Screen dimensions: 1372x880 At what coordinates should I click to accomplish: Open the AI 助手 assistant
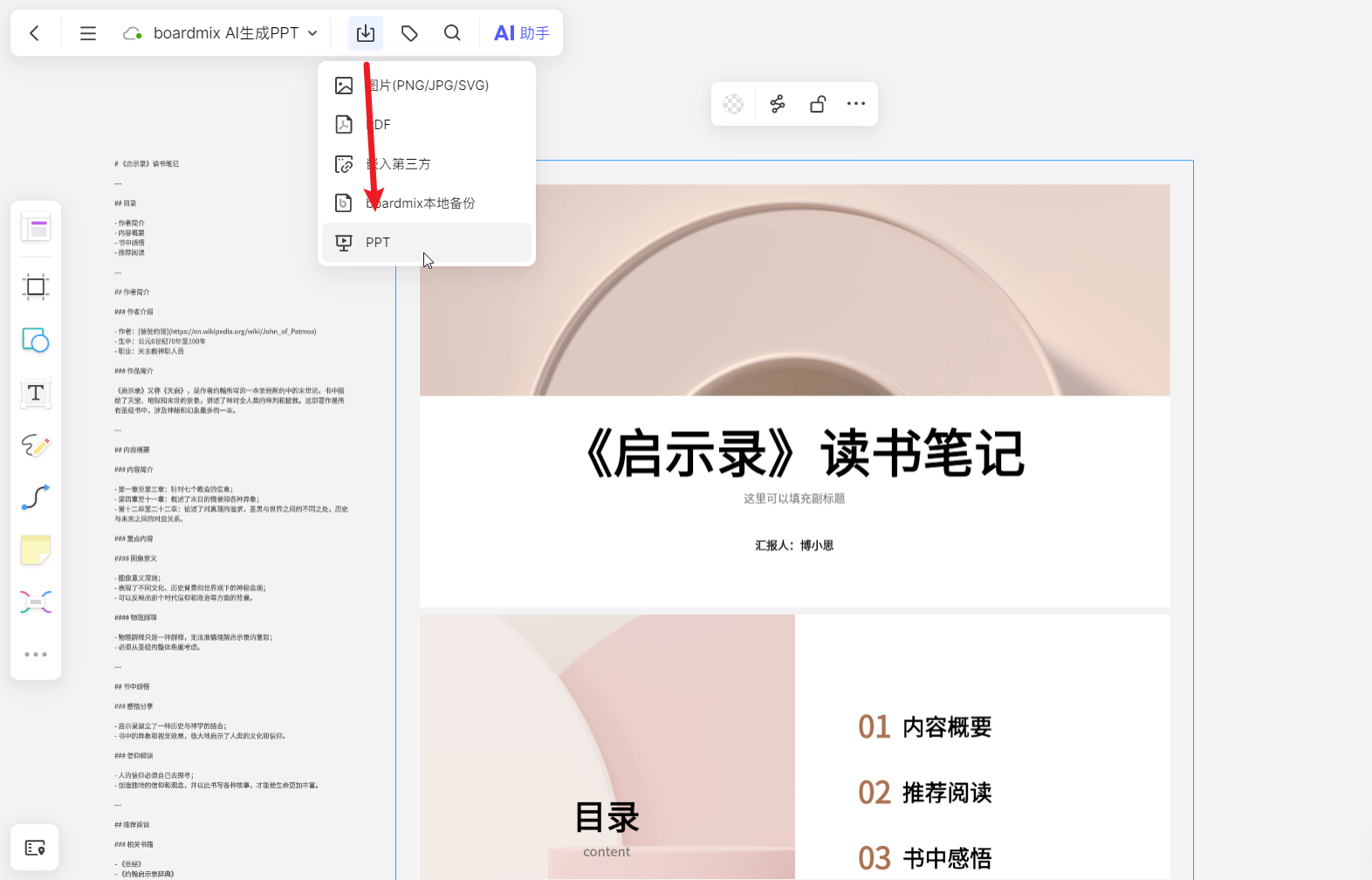click(x=522, y=33)
